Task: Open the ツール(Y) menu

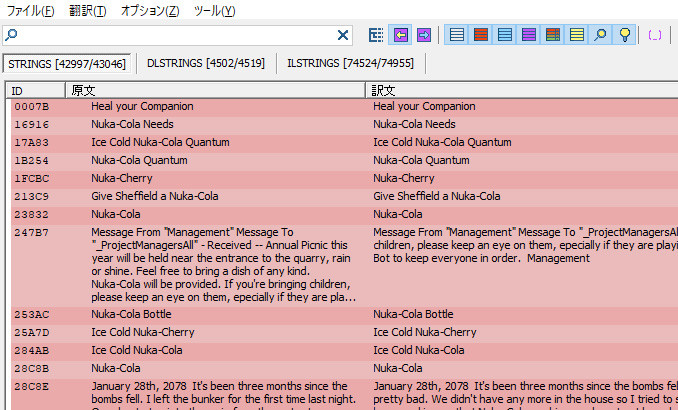Action: (214, 10)
